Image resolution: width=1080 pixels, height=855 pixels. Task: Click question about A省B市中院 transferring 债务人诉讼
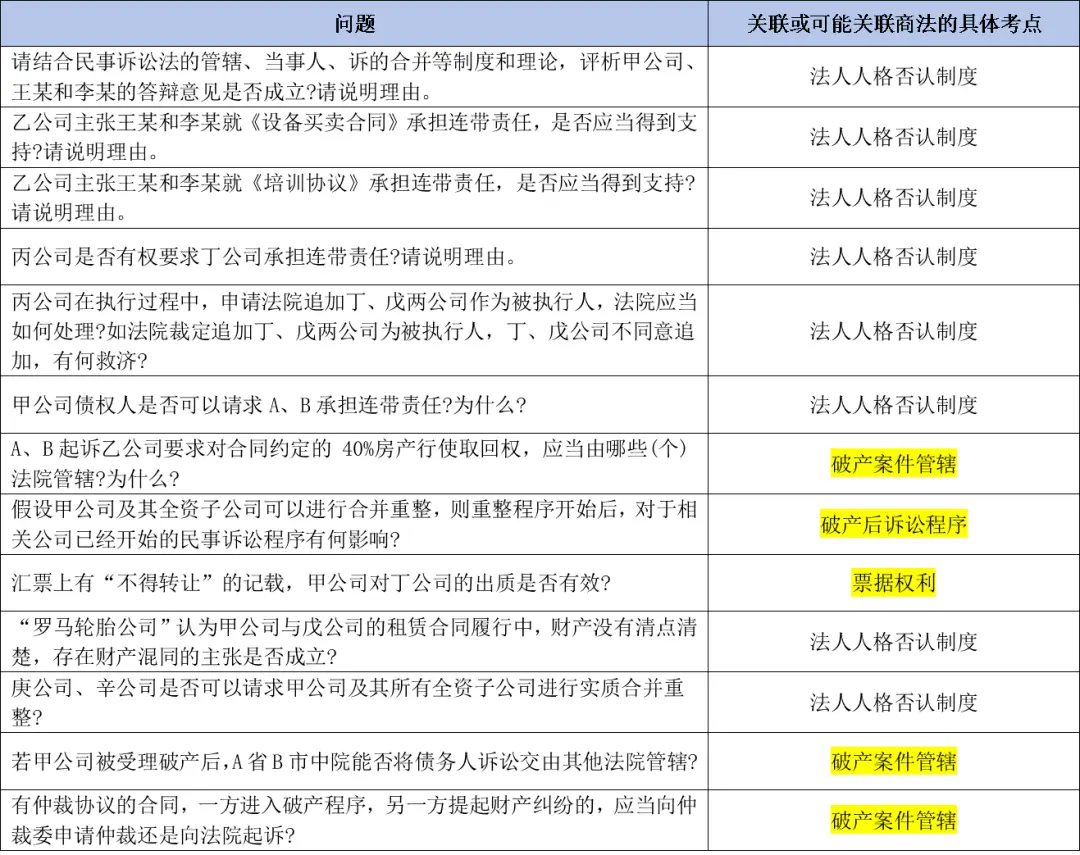(355, 761)
